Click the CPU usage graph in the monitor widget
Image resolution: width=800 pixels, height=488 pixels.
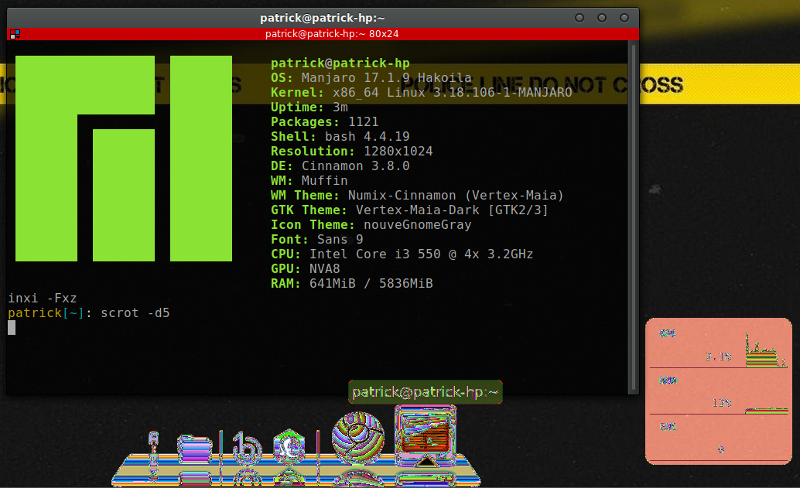pyautogui.click(x=766, y=350)
